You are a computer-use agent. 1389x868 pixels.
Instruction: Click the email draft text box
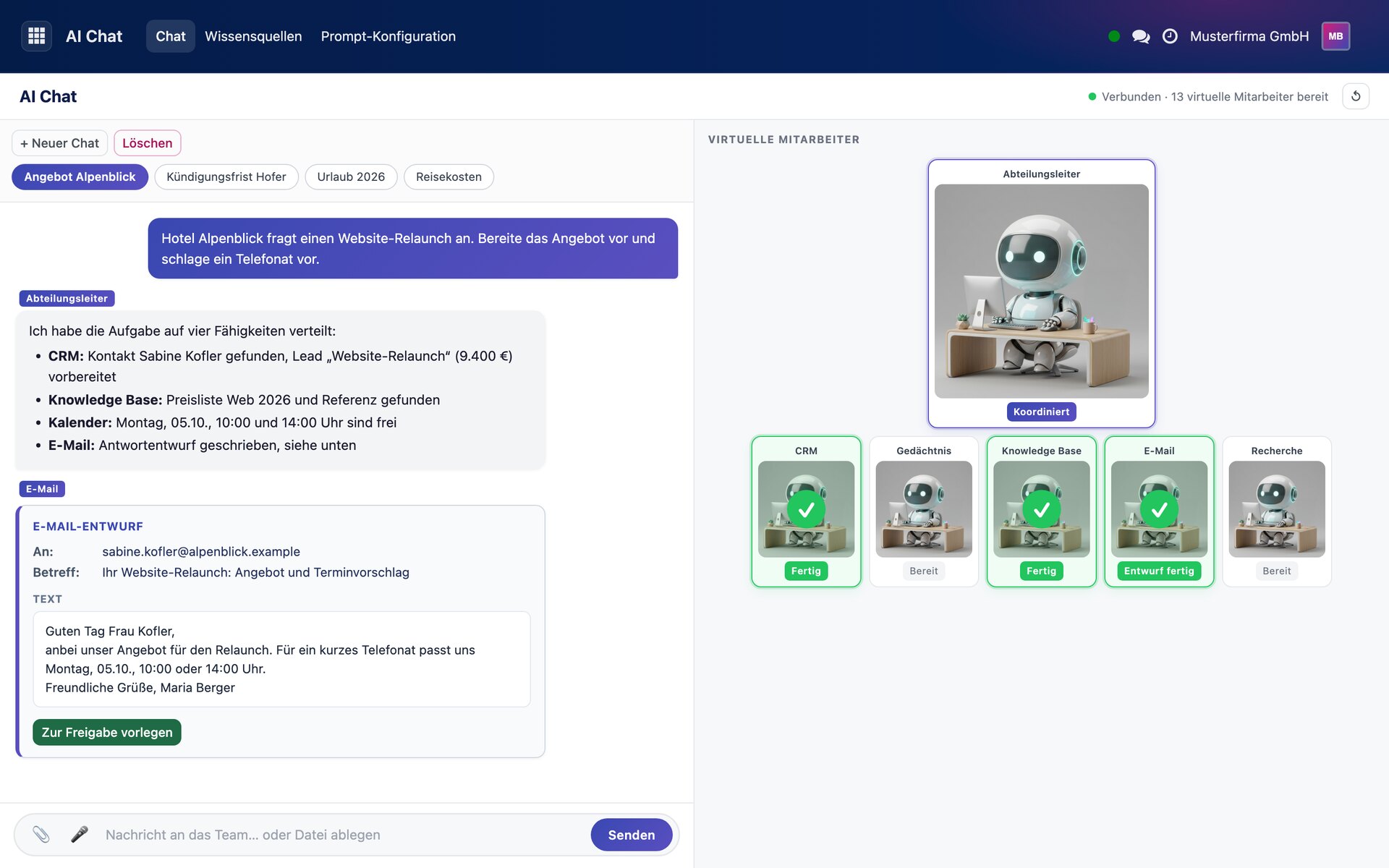pyautogui.click(x=281, y=659)
